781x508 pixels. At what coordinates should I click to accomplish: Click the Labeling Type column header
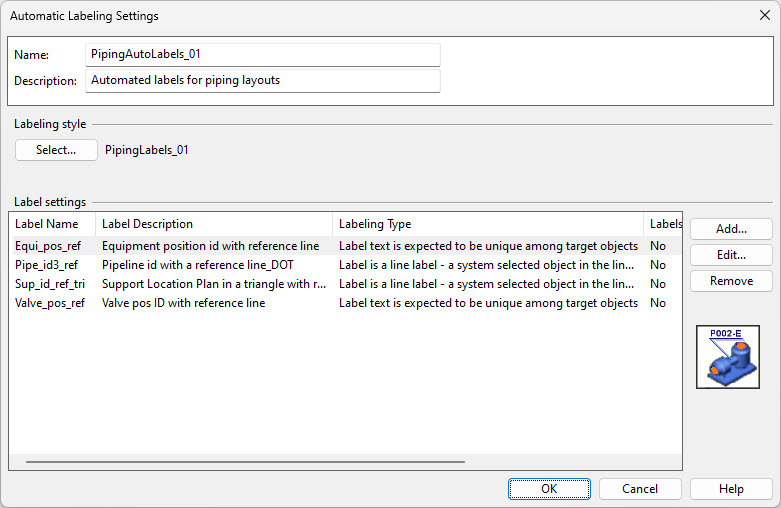coord(487,224)
